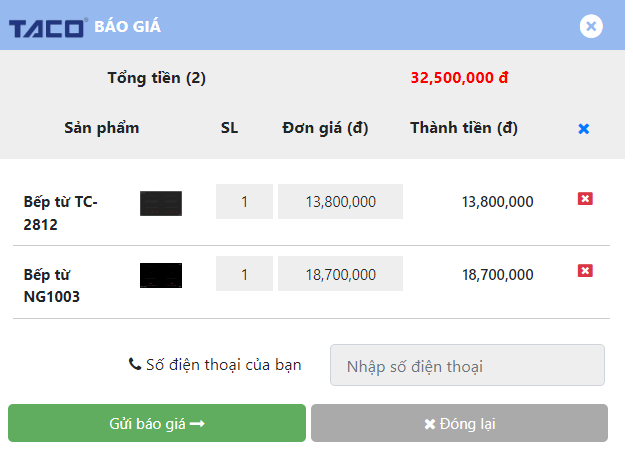Click the Đóng lại button
Viewport: 633px width, 465px height.
[459, 423]
